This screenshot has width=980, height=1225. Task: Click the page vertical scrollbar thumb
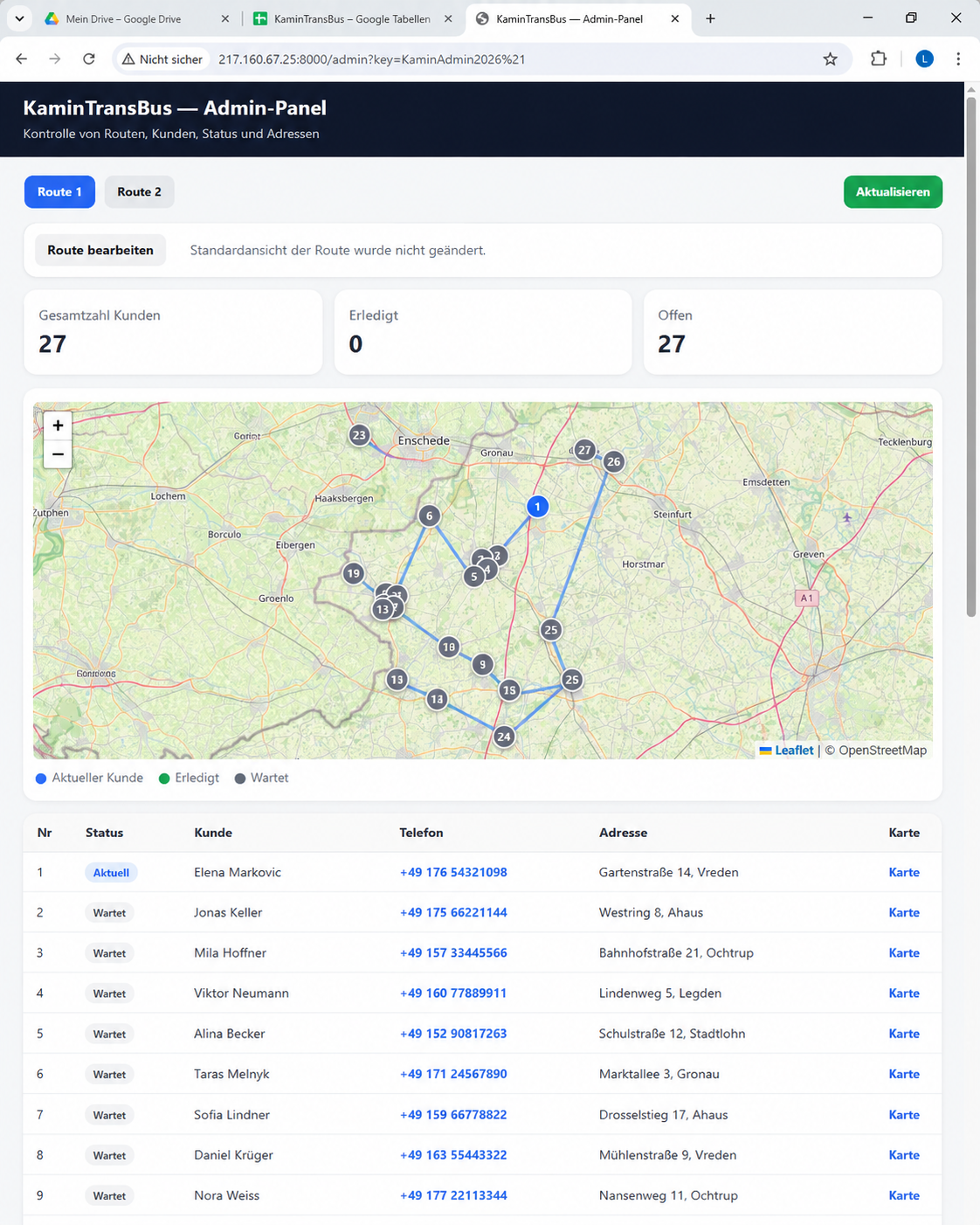point(971,356)
